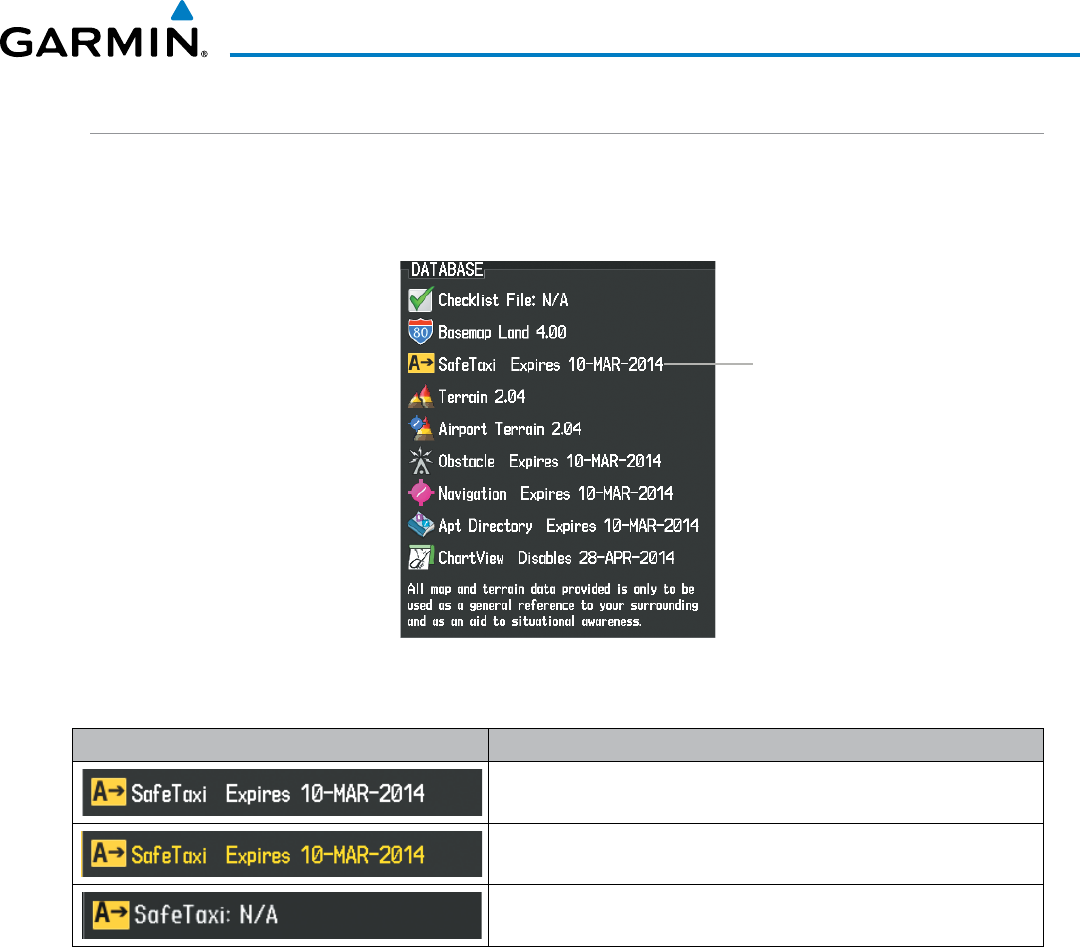
Task: Select the 'Basemap Land 4.00' entry
Action: [x=502, y=332]
